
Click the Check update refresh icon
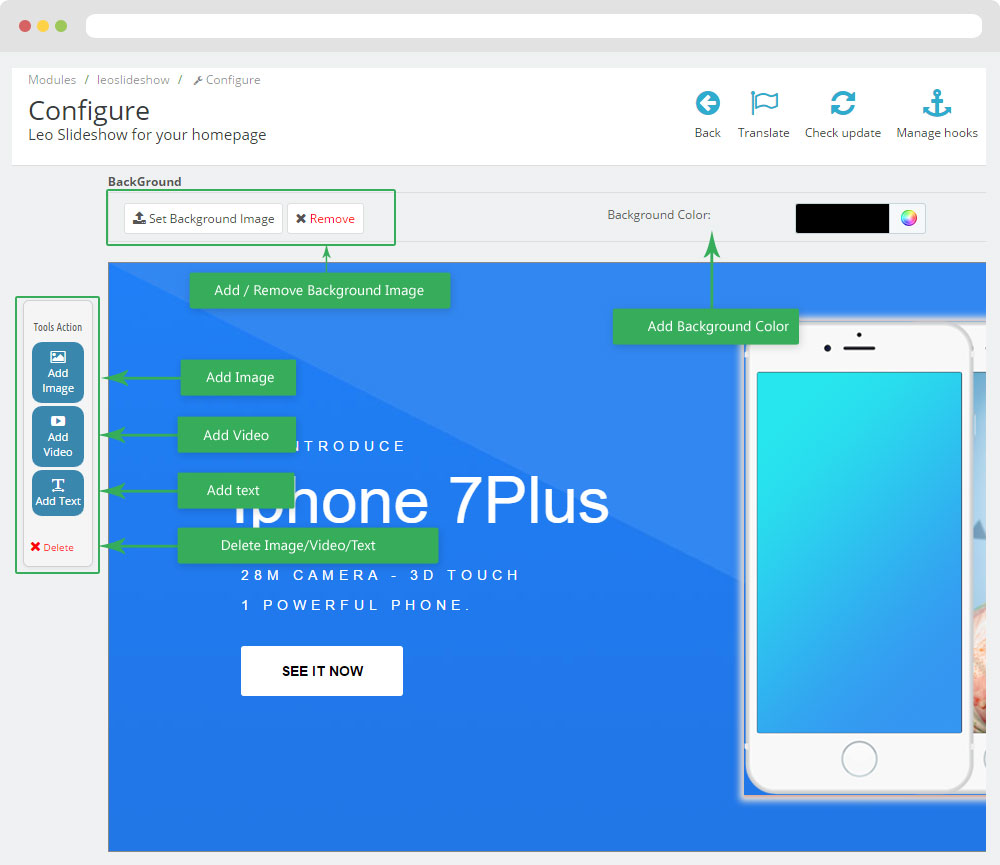[x=842, y=103]
